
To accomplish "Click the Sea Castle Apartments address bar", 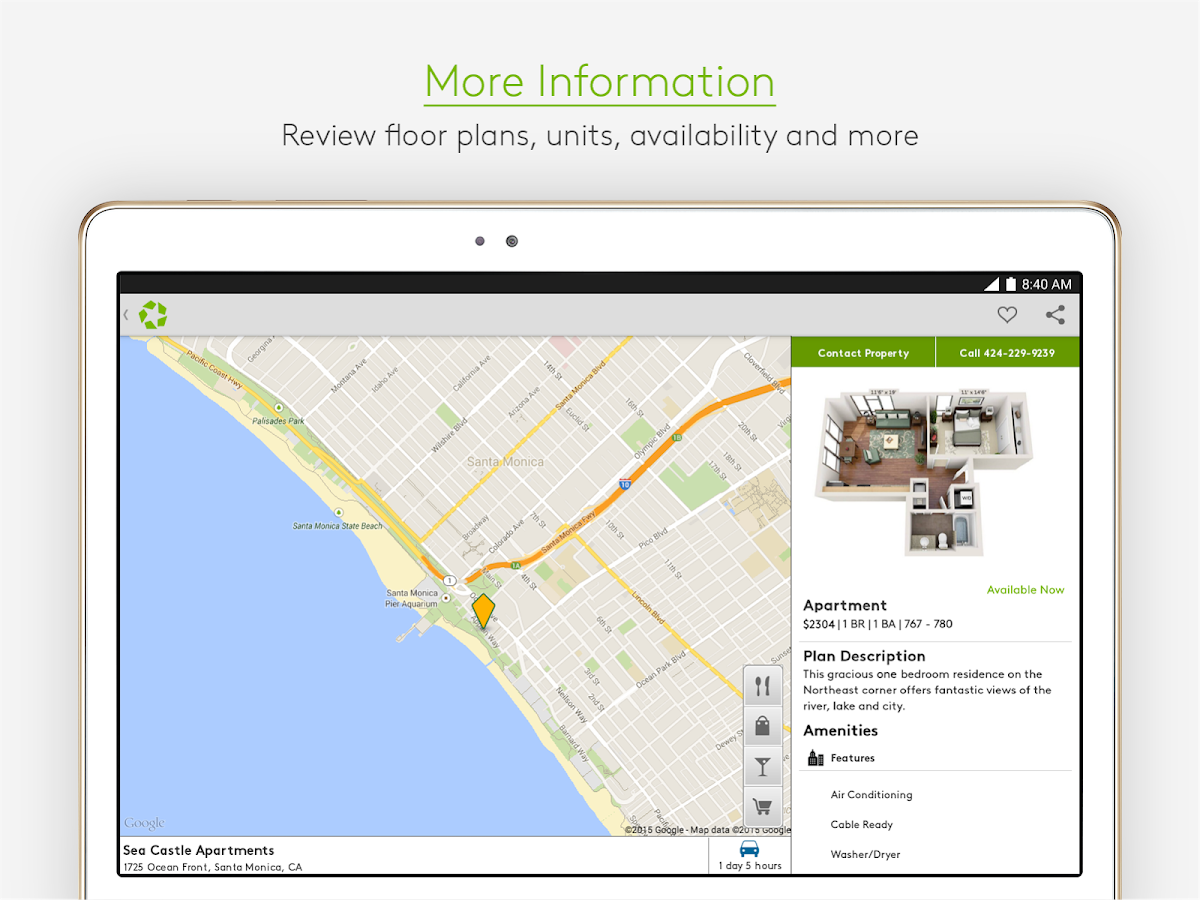I will 300,857.
